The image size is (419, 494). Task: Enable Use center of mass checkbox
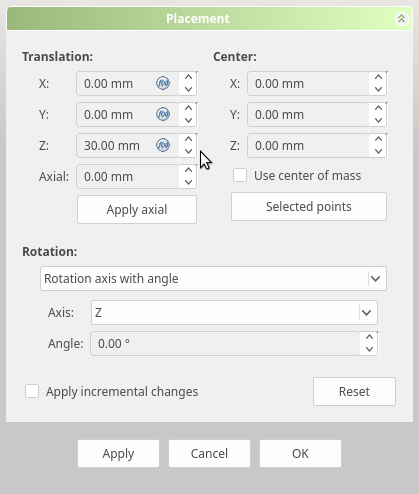pos(240,175)
